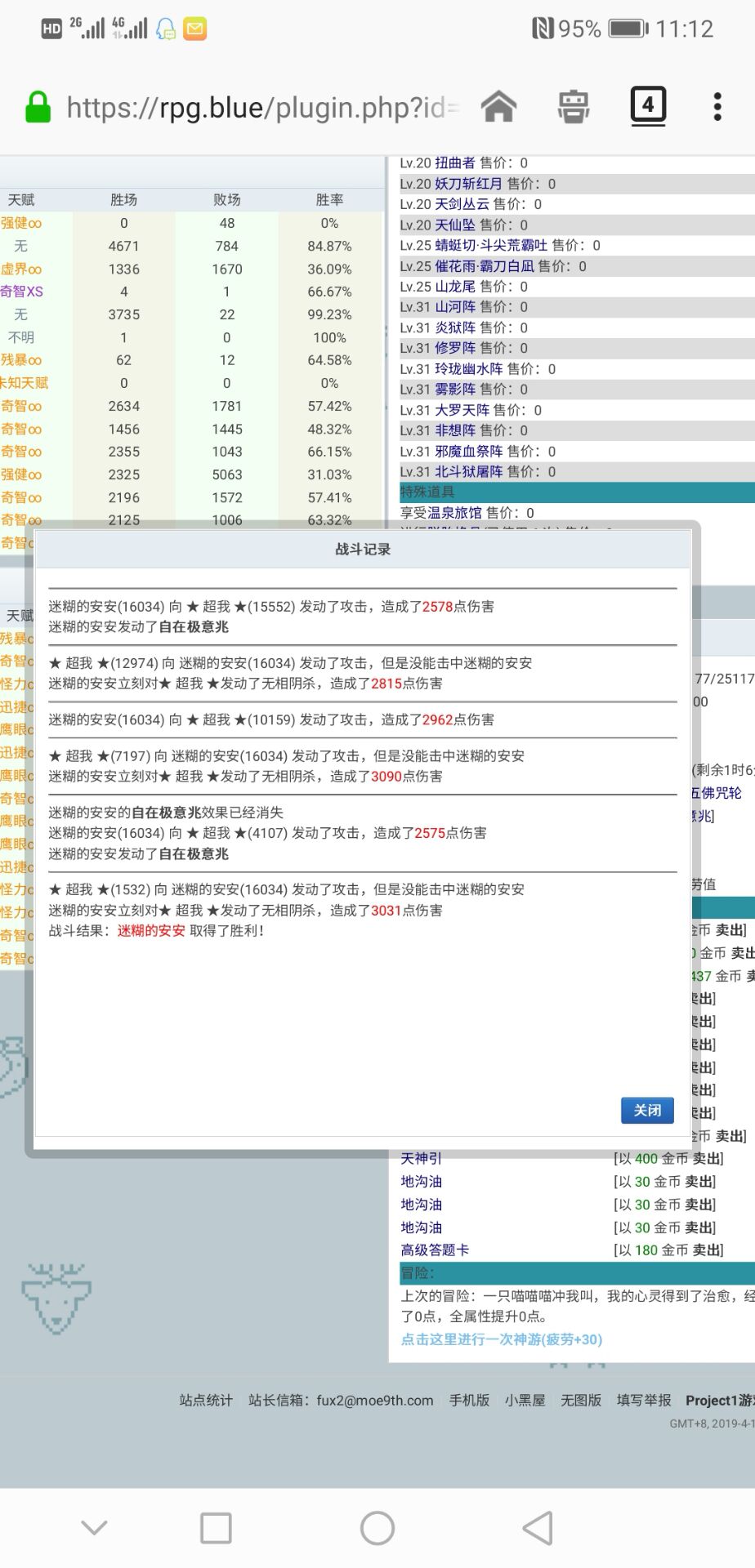
Task: Click the 败场 column header
Action: (x=227, y=200)
